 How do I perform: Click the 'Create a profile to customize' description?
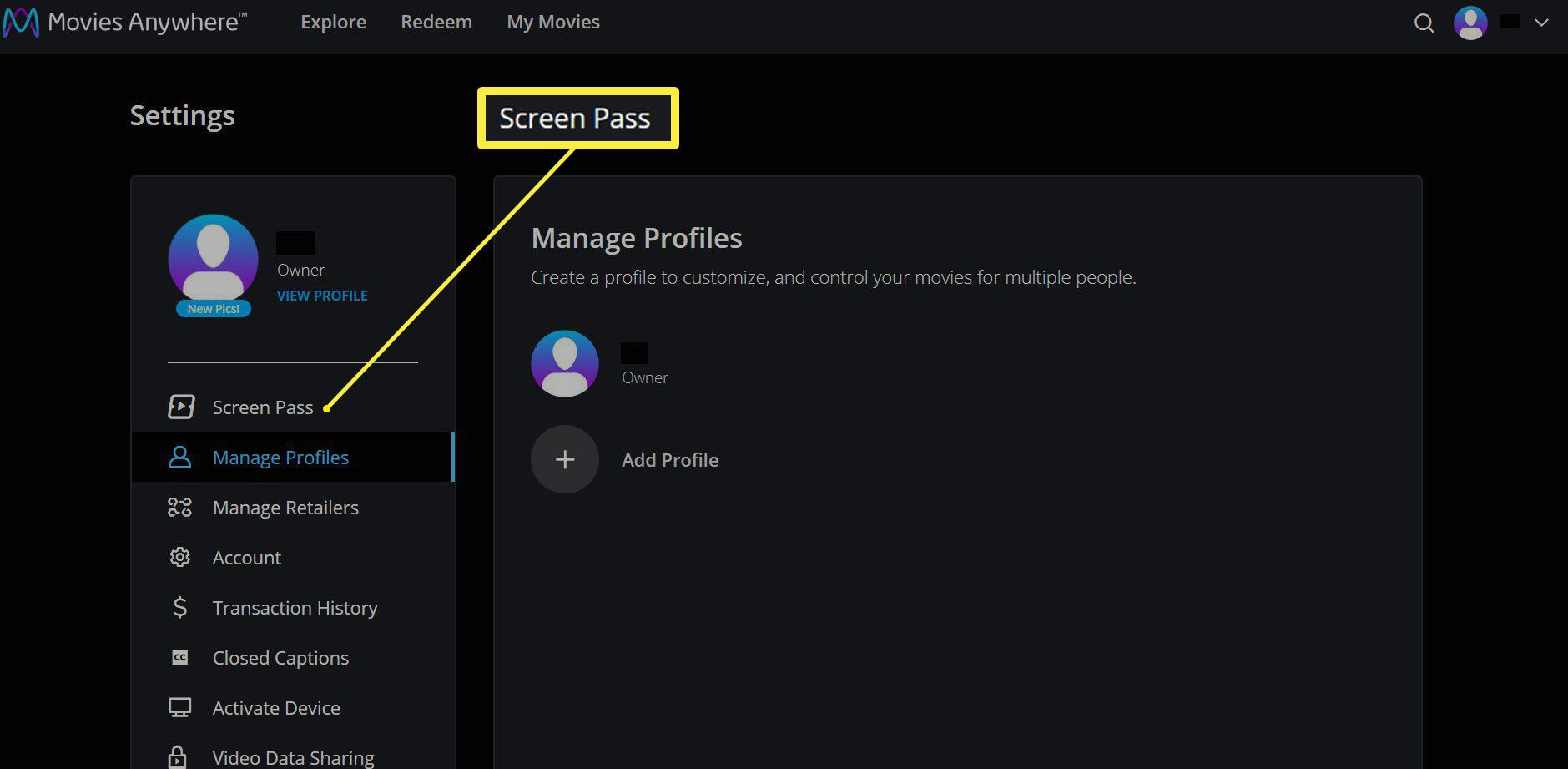[834, 277]
